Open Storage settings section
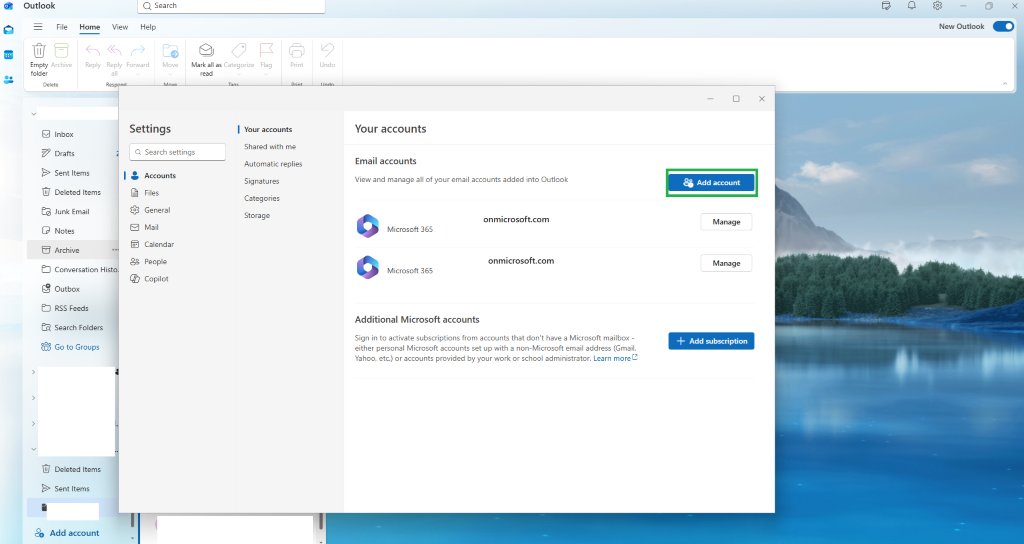The image size is (1024, 544). click(257, 216)
